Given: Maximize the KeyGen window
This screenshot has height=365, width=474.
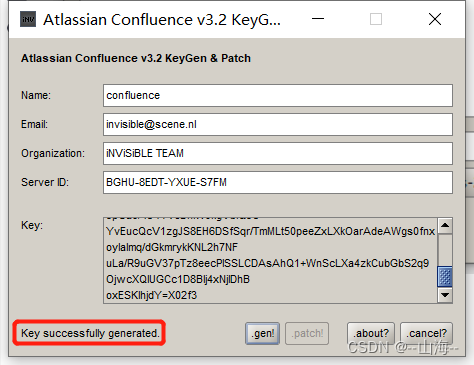Looking at the screenshot, I should pyautogui.click(x=376, y=19).
